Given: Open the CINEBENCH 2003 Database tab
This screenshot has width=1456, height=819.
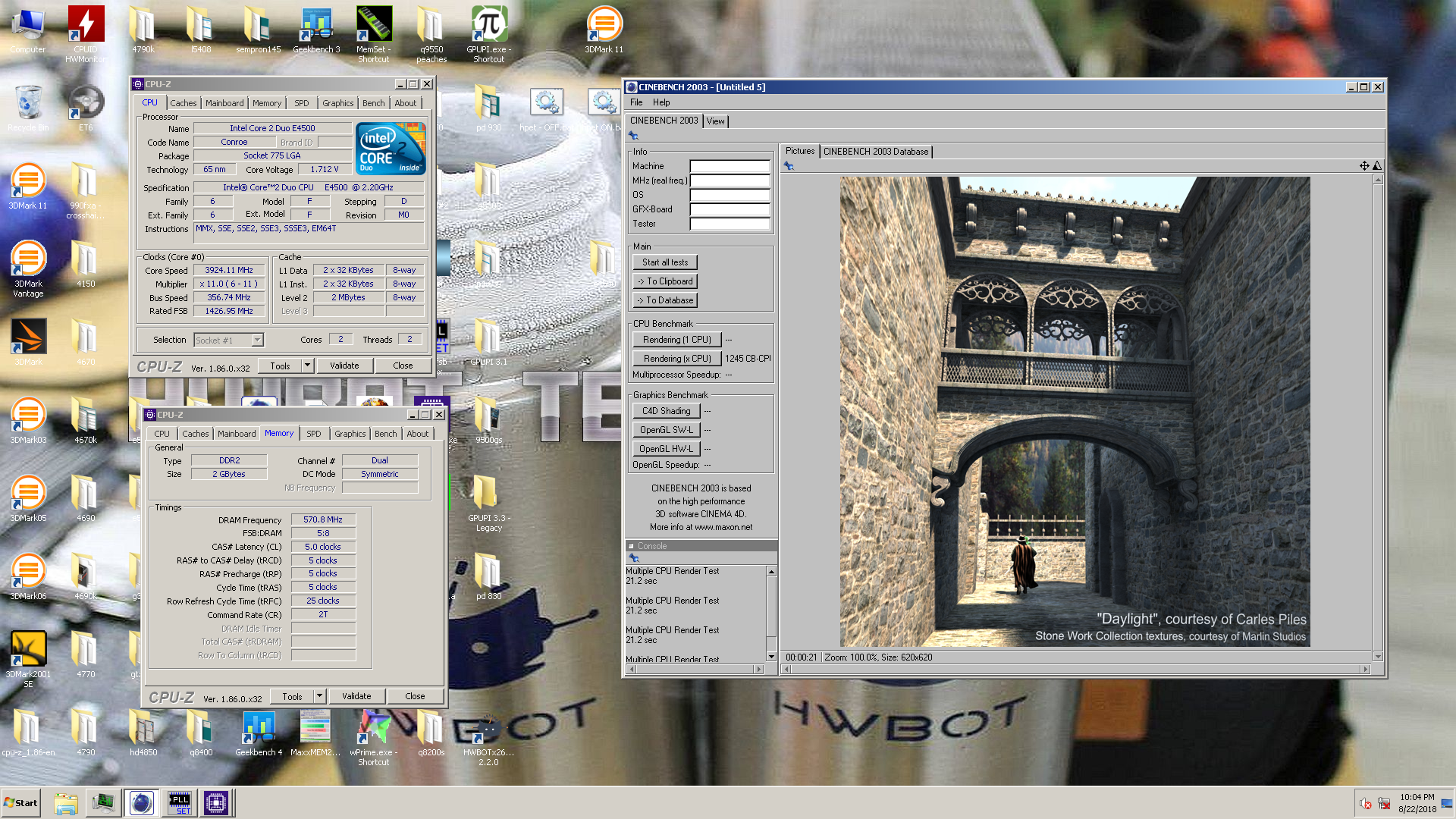Looking at the screenshot, I should (x=876, y=152).
